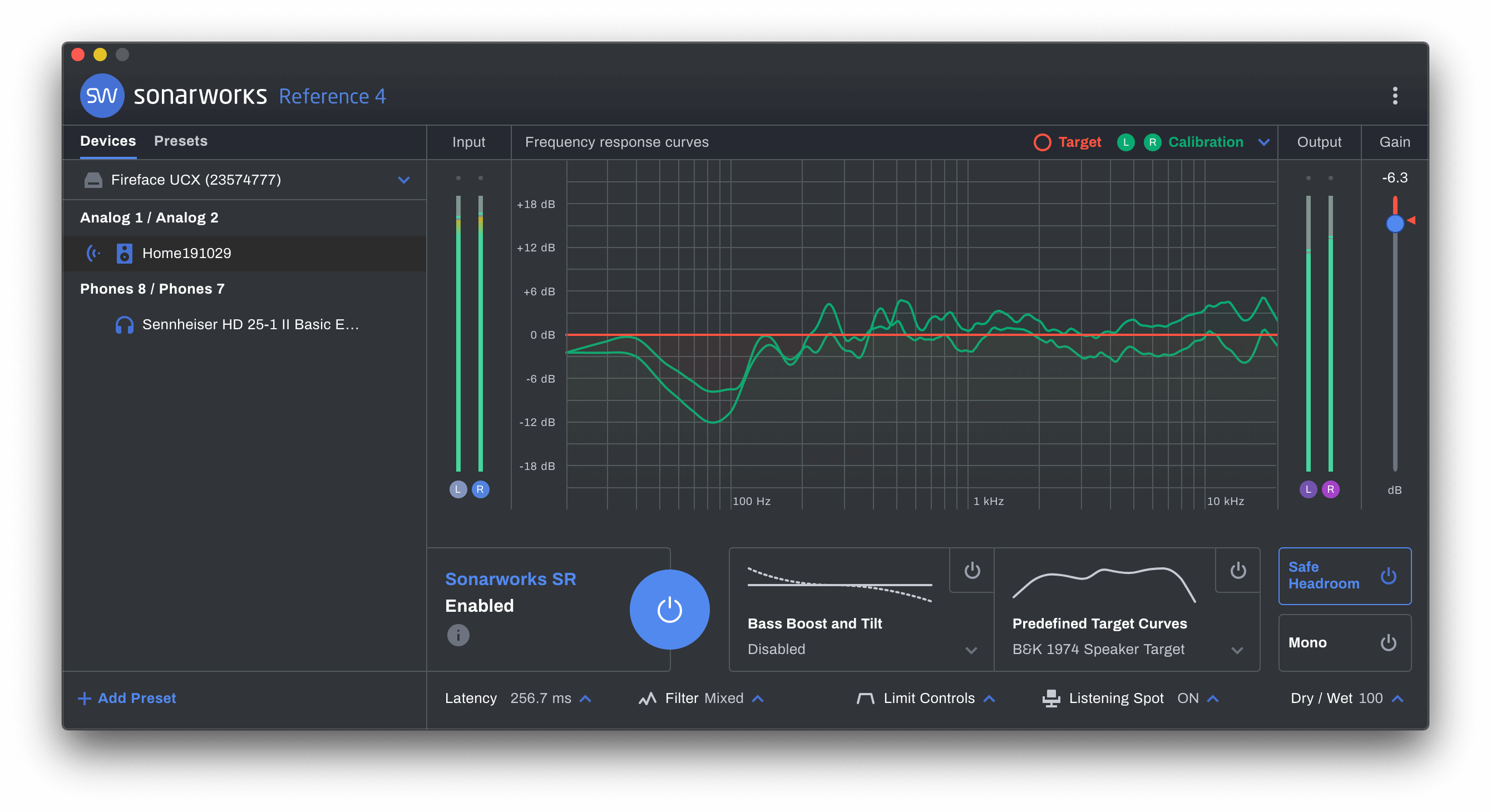Select Phones 8 / Phones 7 output group

click(152, 288)
